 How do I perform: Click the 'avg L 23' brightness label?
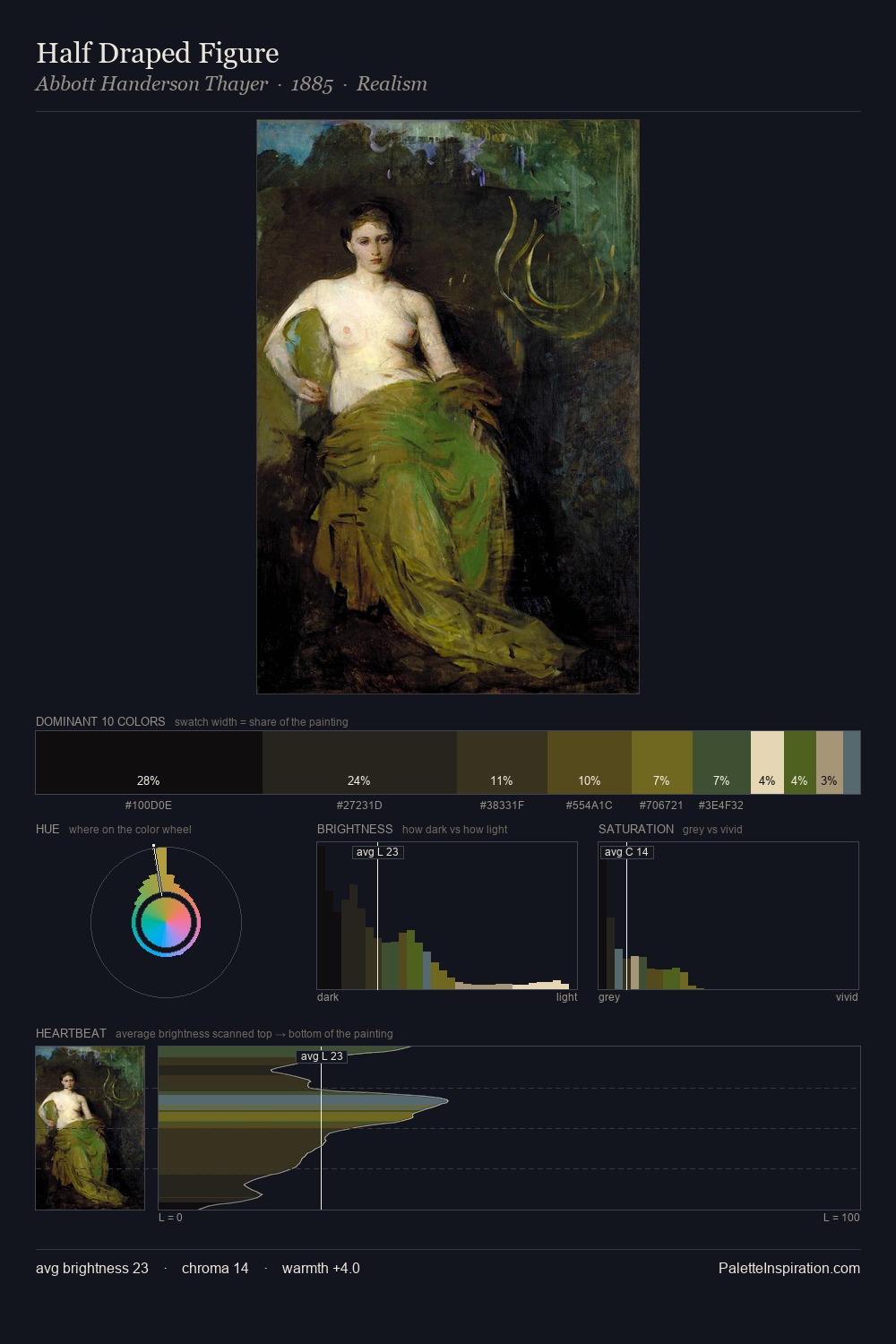point(377,852)
